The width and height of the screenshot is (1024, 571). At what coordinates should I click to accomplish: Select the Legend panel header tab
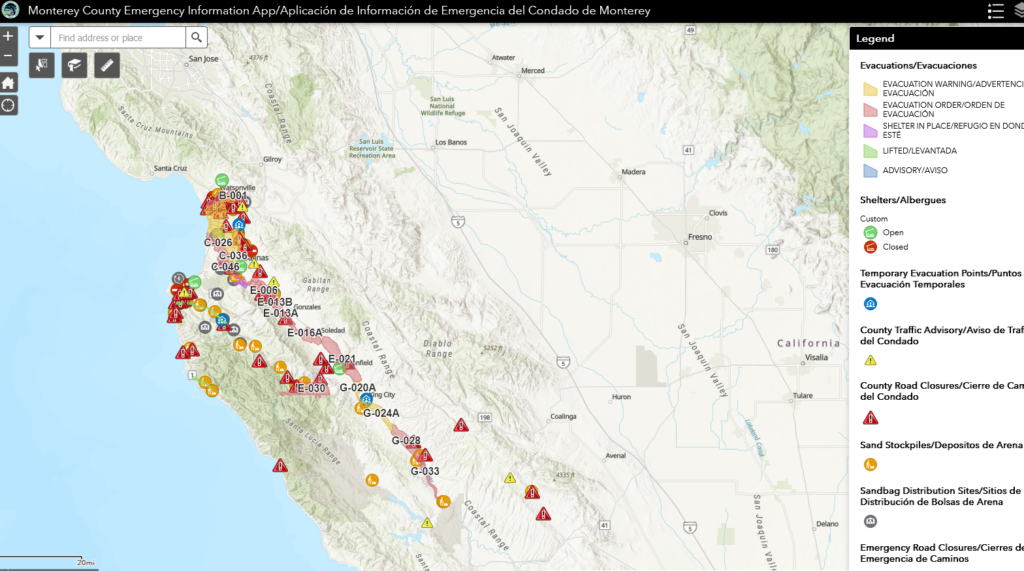875,38
